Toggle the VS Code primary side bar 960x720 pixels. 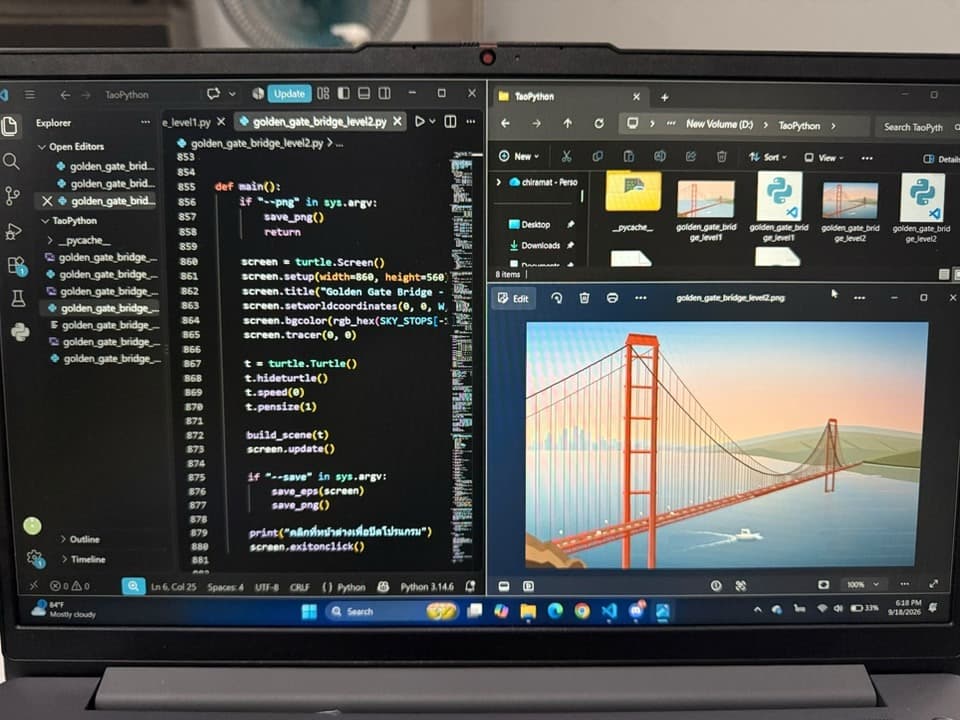pyautogui.click(x=343, y=93)
